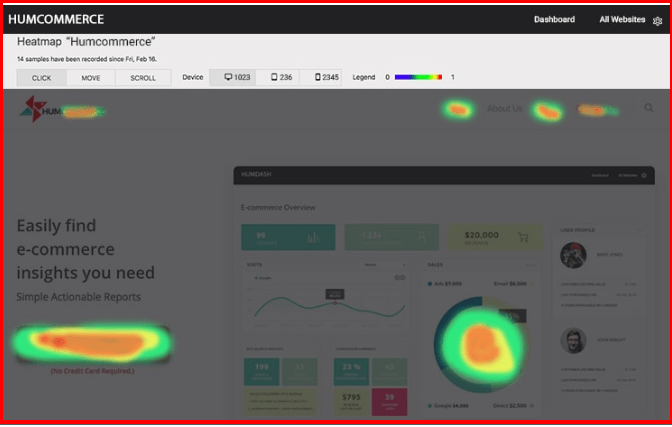The image size is (672, 427).
Task: Open settings gear in top header
Action: coord(657,20)
